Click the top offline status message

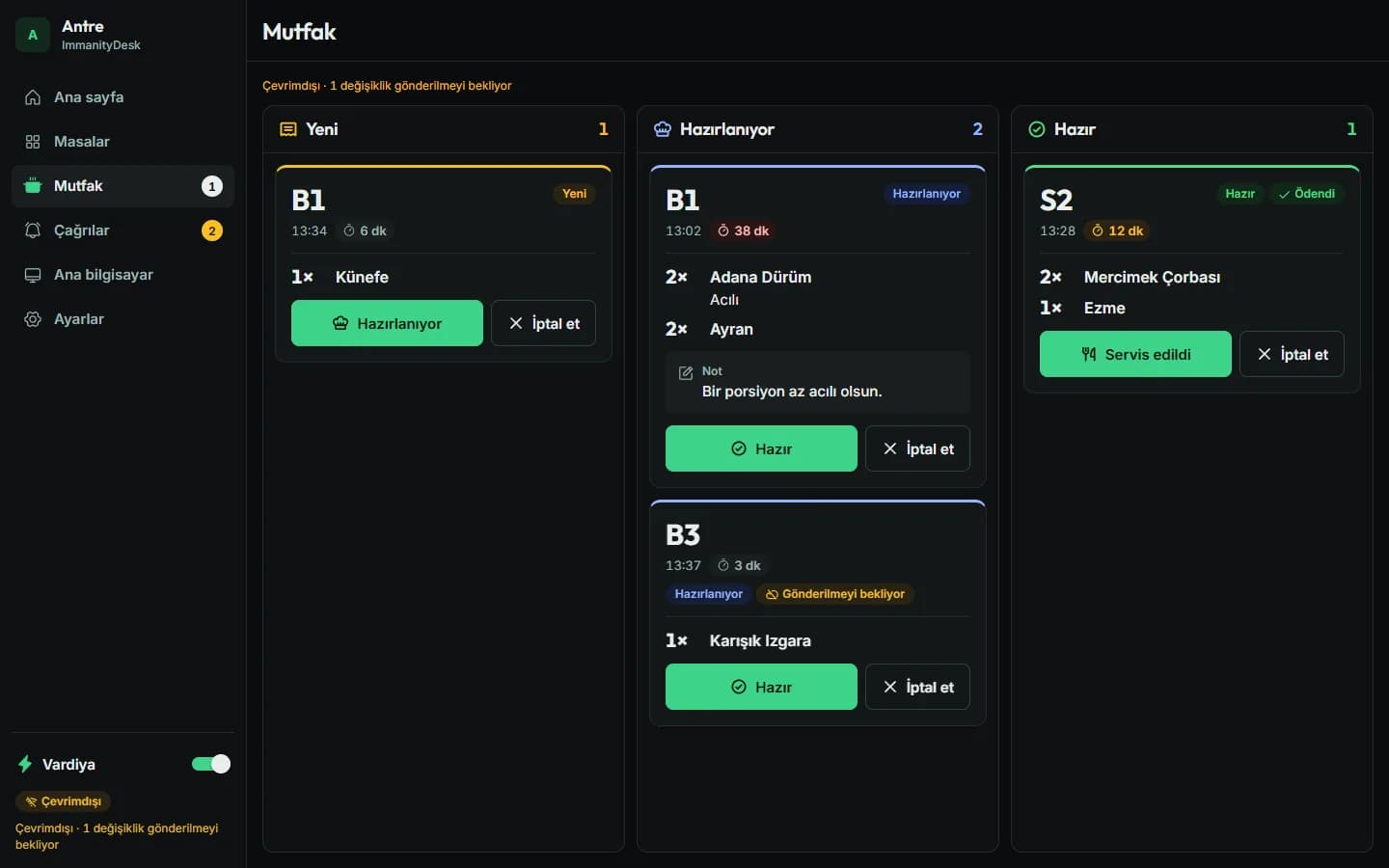387,86
